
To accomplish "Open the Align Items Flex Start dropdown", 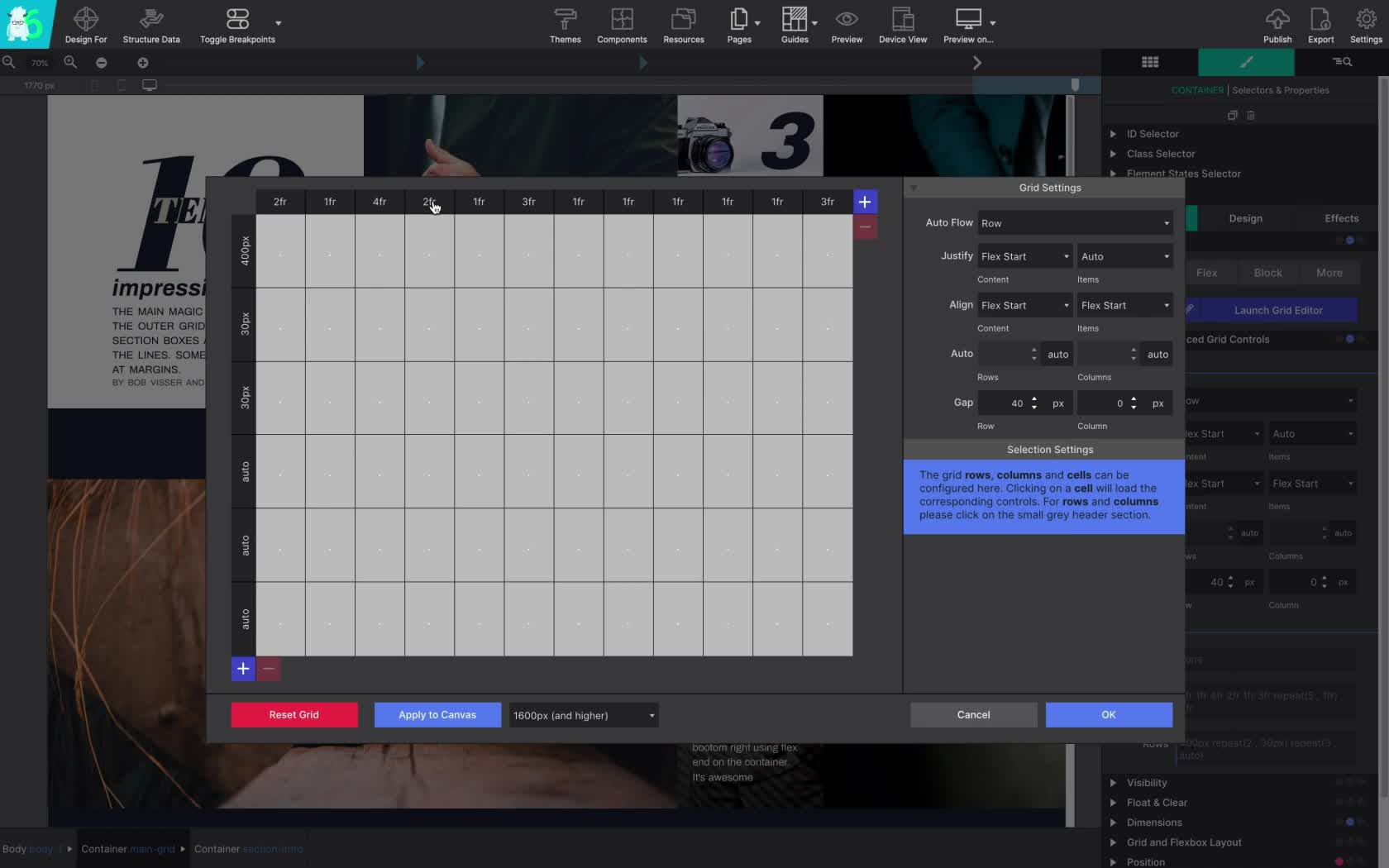I will pyautogui.click(x=1125, y=305).
